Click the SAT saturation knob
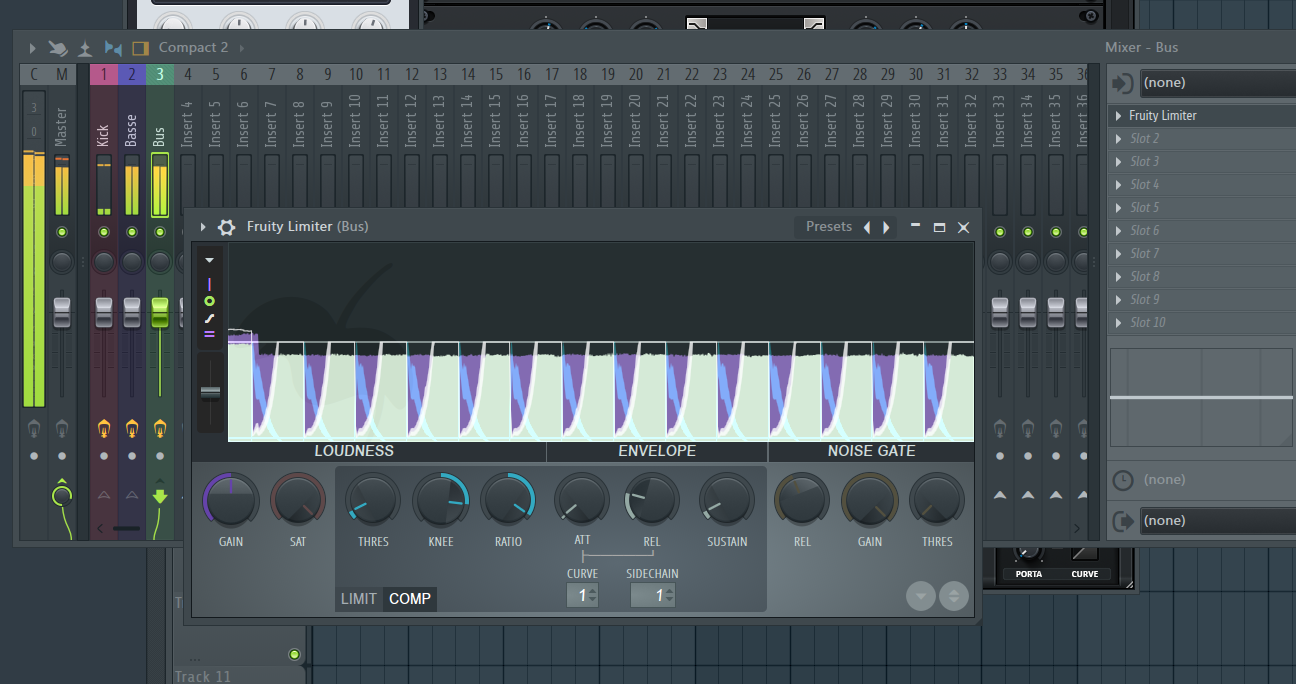This screenshot has height=684, width=1296. point(298,500)
